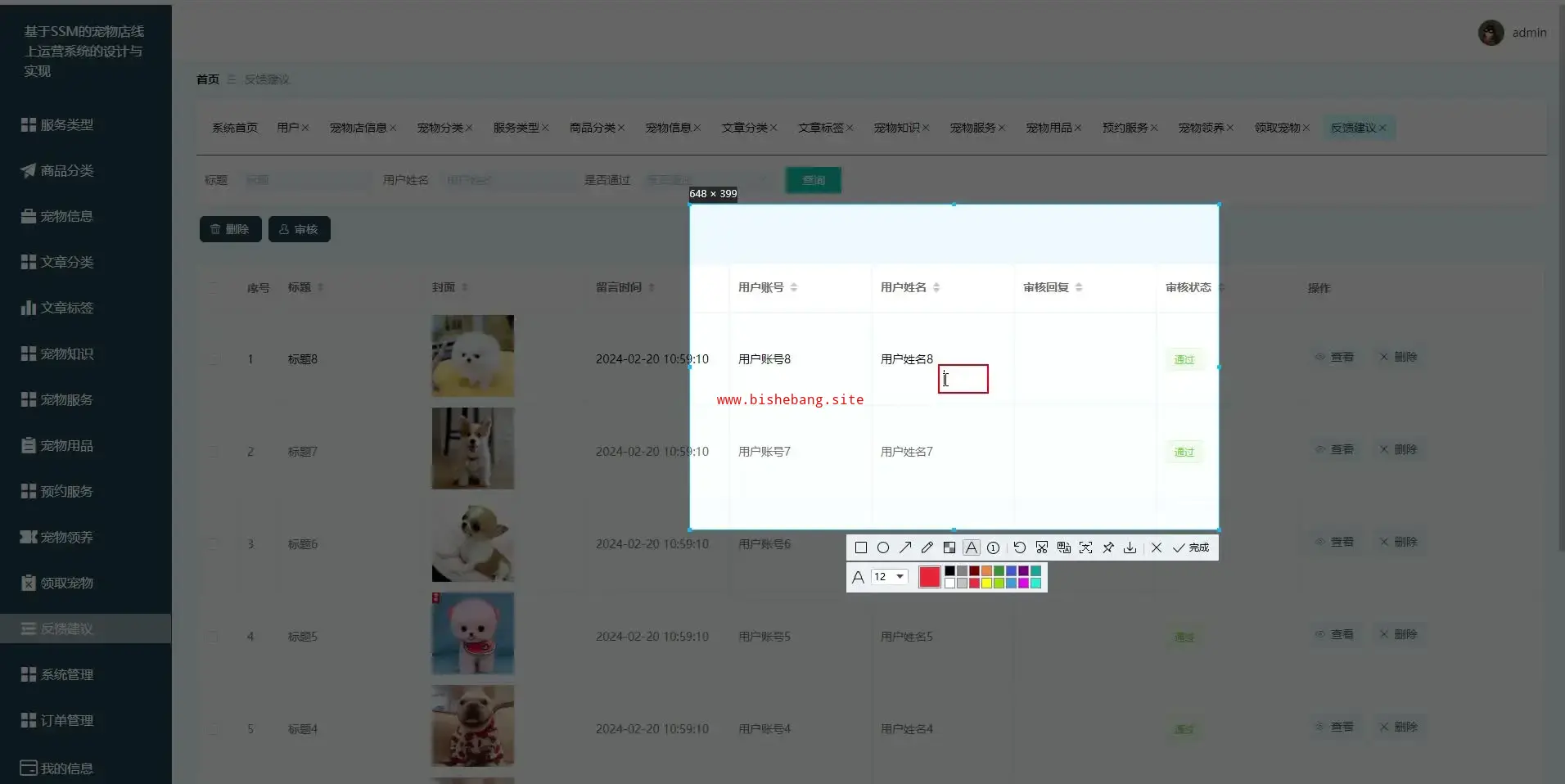The height and width of the screenshot is (784, 1565).
Task: Select the ellipse drawing tool
Action: (882, 547)
